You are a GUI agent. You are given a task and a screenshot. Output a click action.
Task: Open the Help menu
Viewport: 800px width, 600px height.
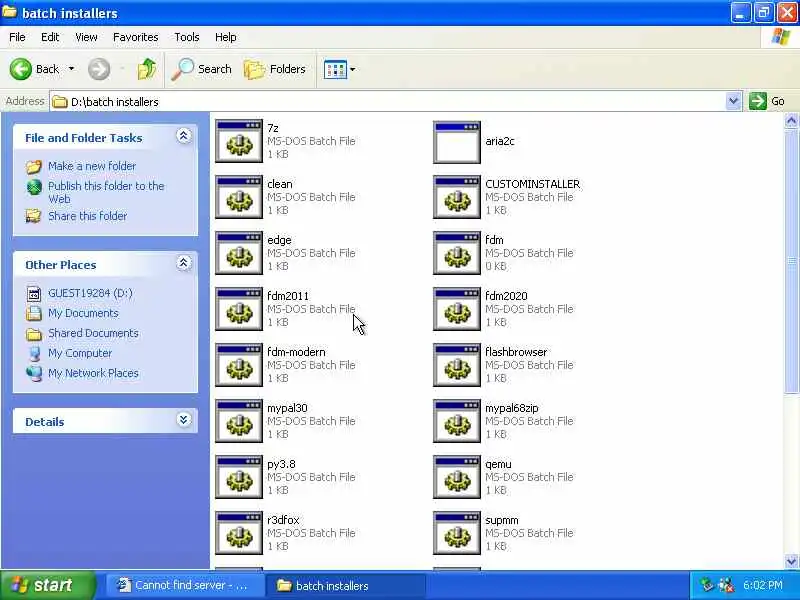(226, 37)
